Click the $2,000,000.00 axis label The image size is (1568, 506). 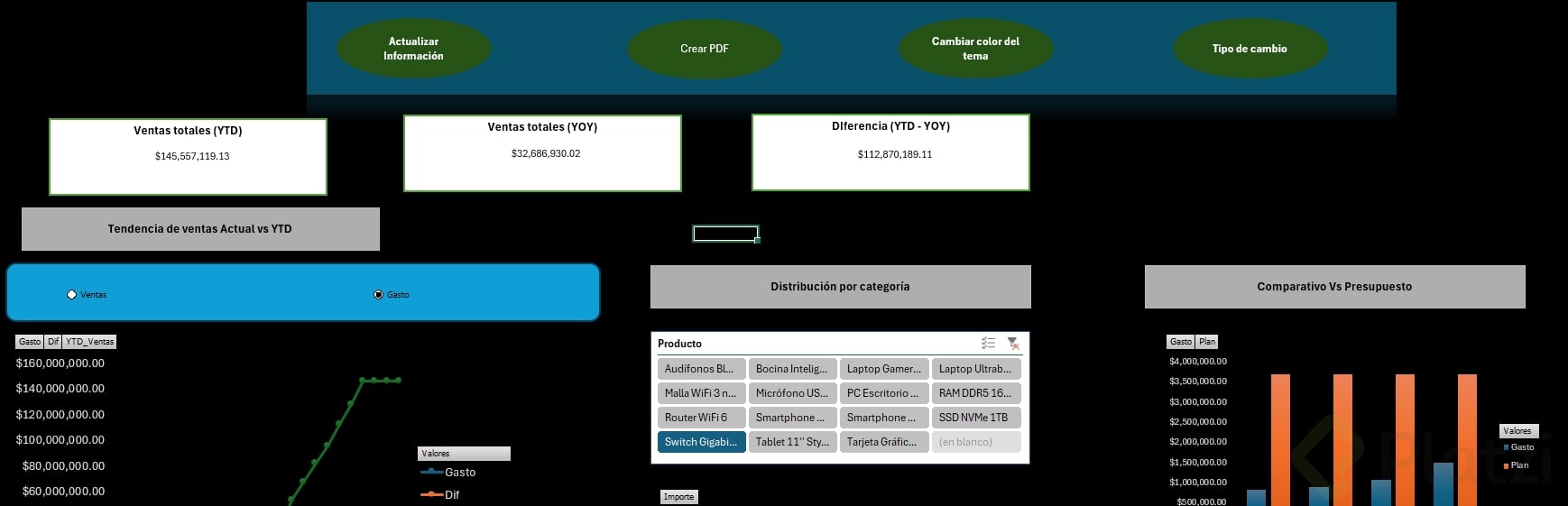coord(1198,442)
